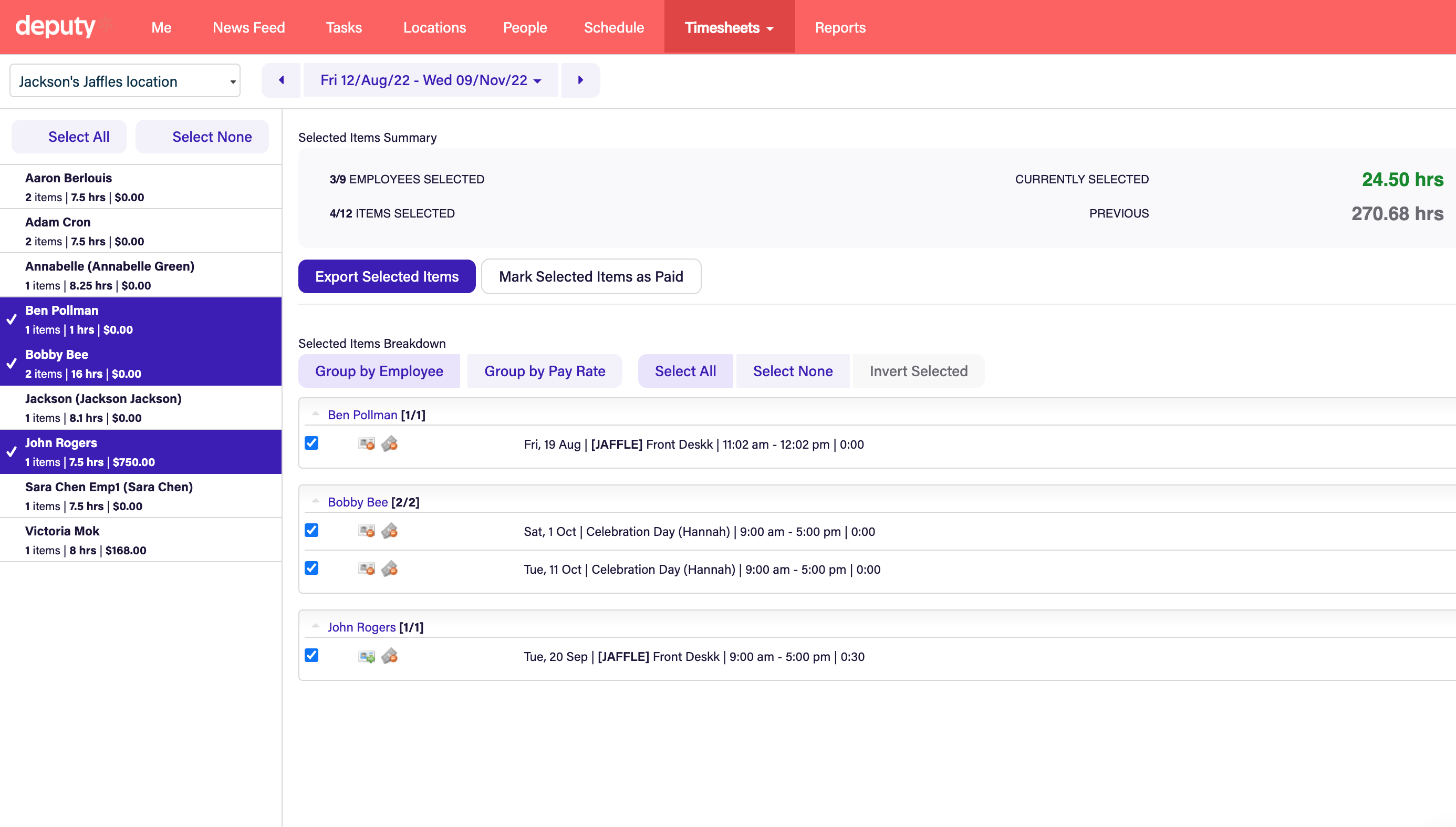Viewport: 1456px width, 827px height.
Task: Click Export Selected Items button
Action: point(387,276)
